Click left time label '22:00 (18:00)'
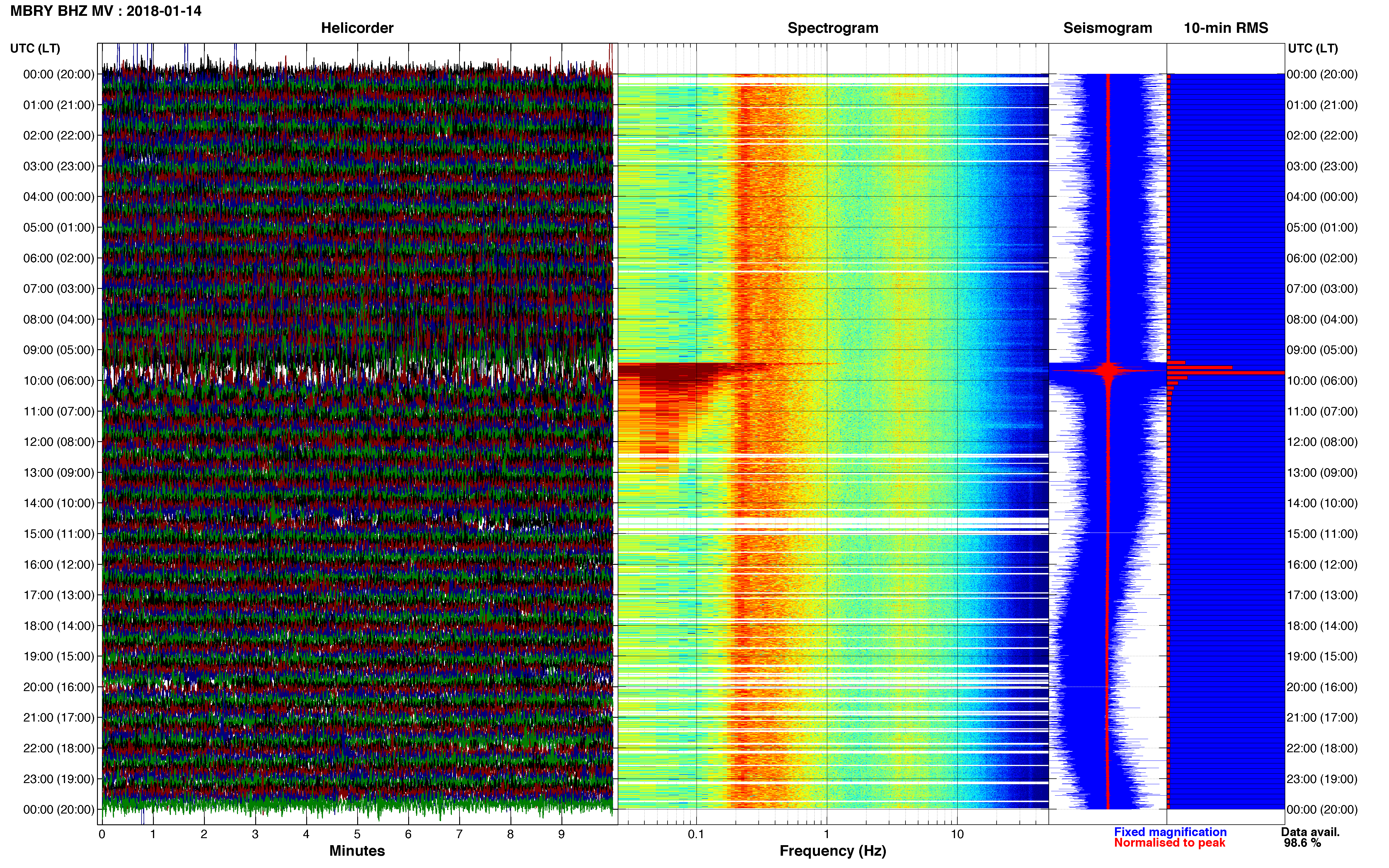 click(x=59, y=748)
